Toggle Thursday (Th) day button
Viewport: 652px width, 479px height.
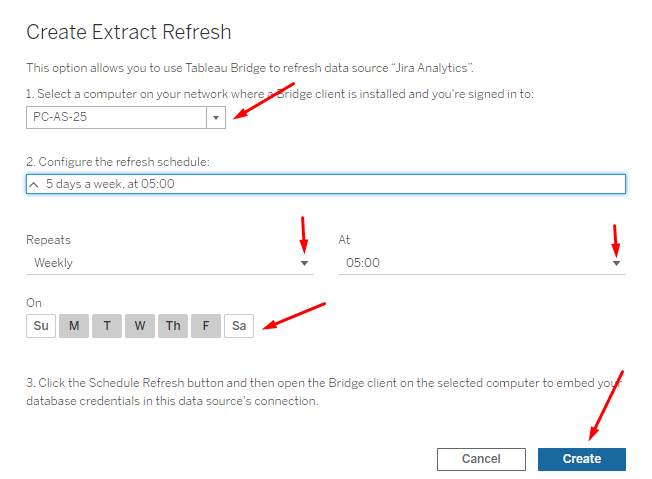point(173,325)
